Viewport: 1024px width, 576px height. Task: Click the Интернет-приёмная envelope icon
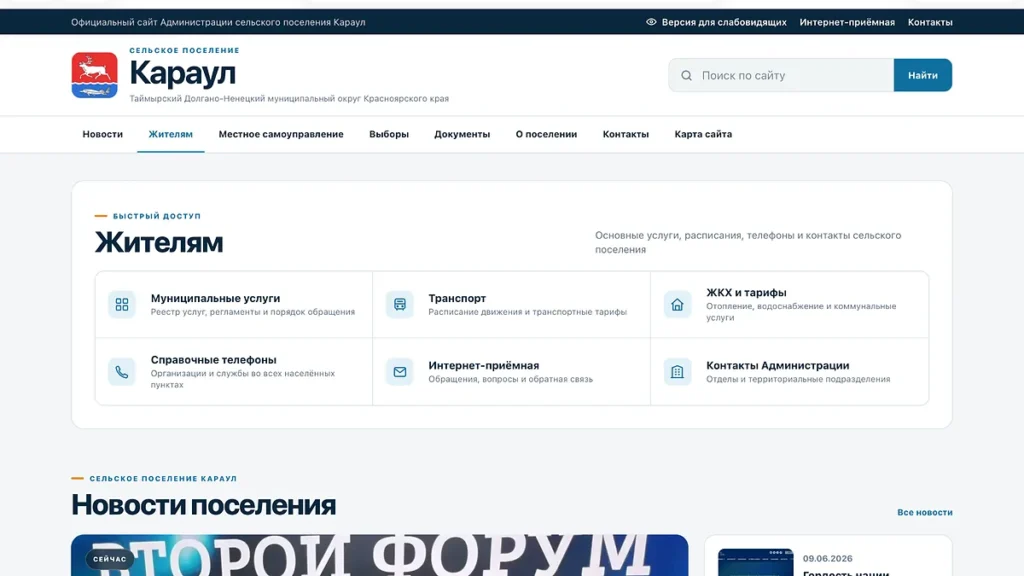tap(400, 372)
